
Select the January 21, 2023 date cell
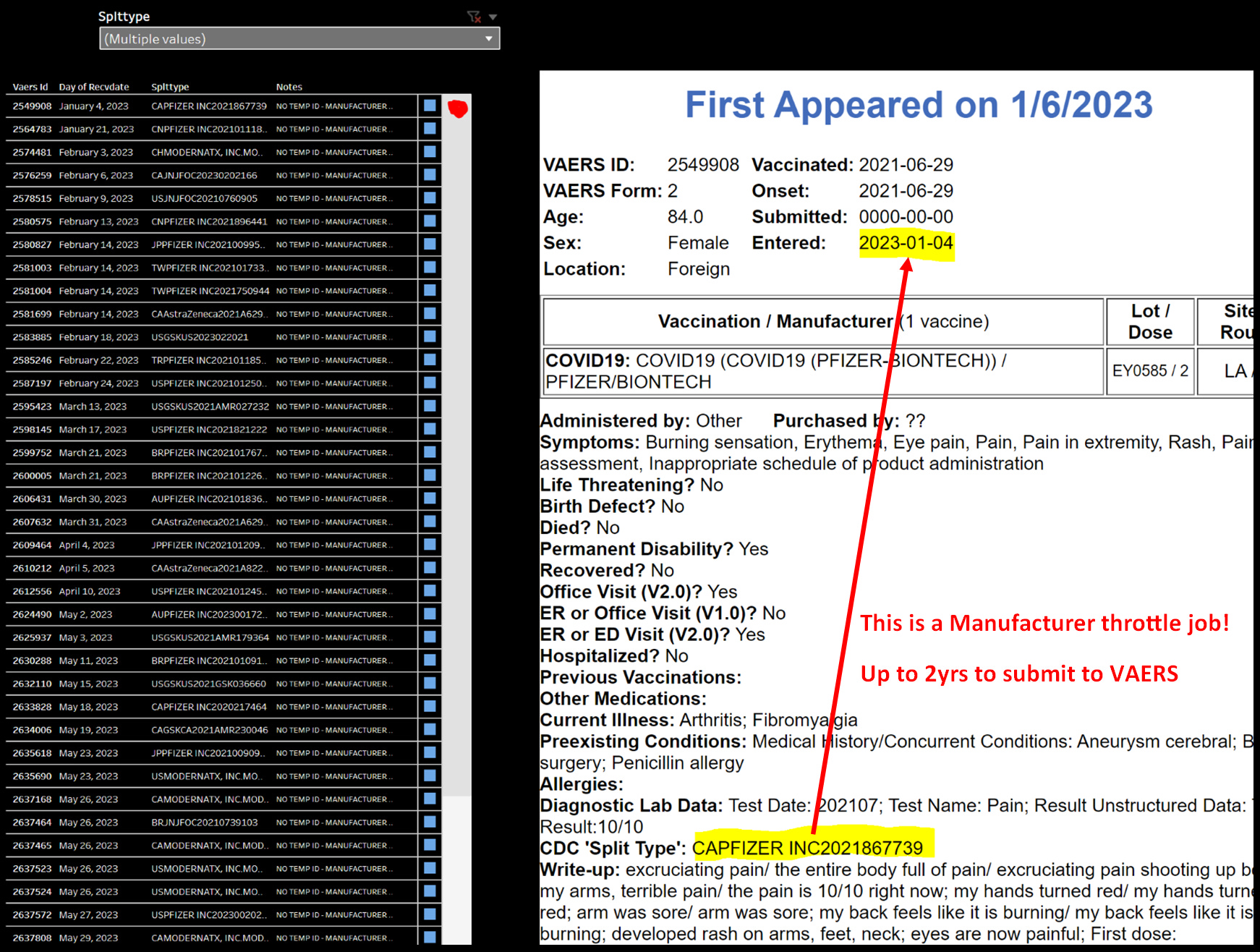click(x=96, y=129)
